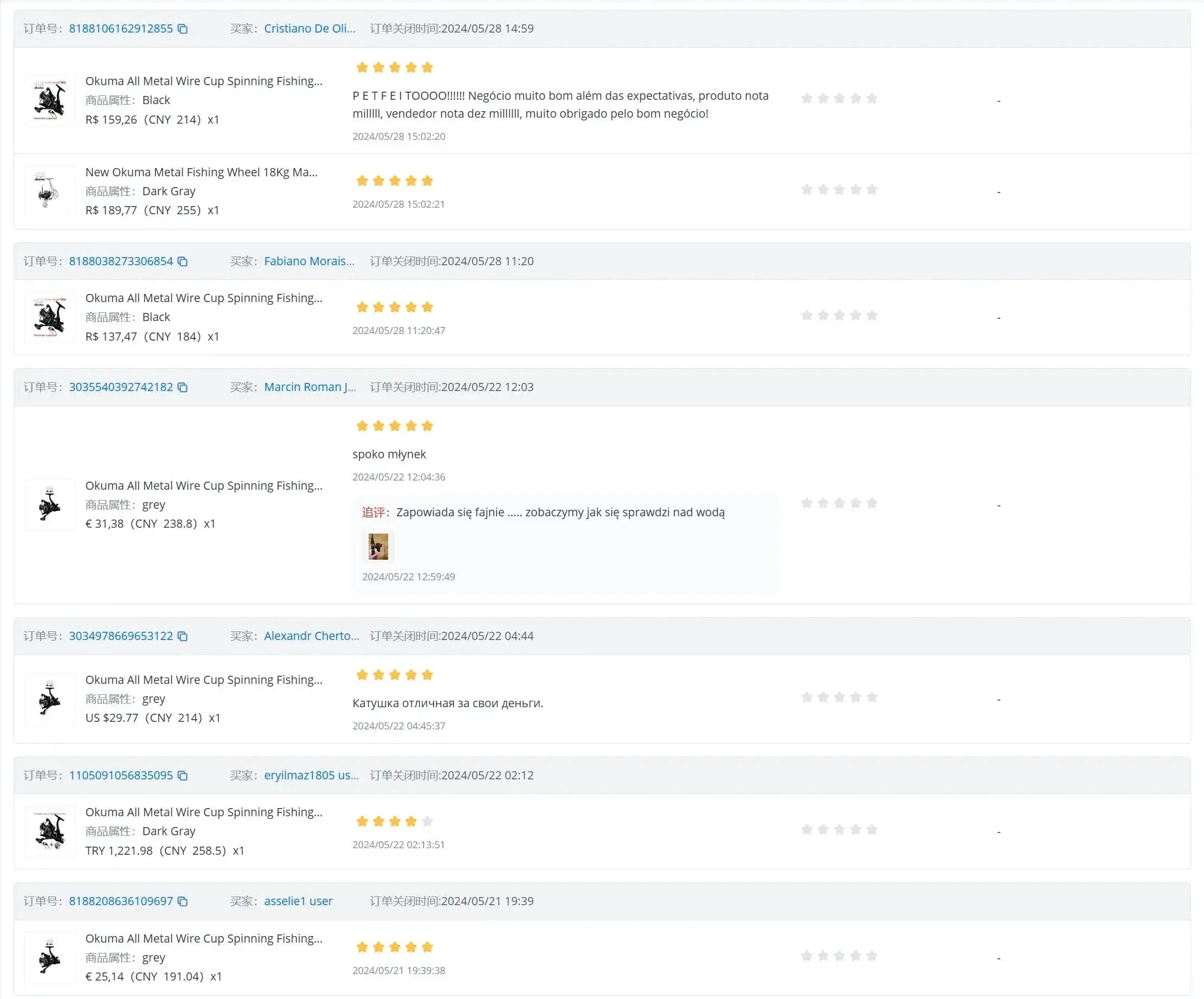
Task: Open buyer Cristiano De Oli... profile
Action: click(x=309, y=29)
